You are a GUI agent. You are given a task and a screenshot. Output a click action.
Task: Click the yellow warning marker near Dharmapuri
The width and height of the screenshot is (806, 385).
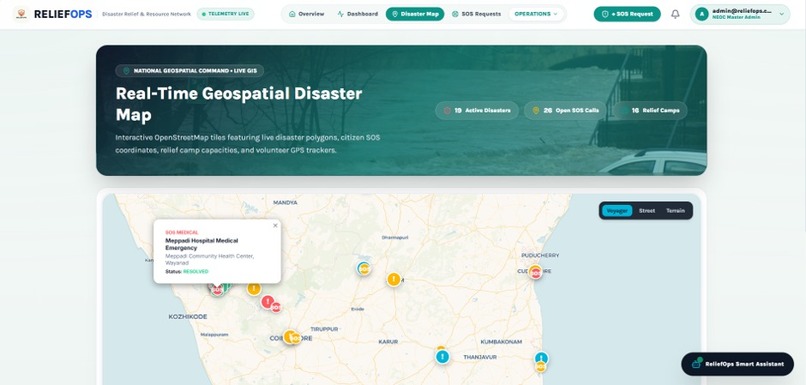[394, 280]
